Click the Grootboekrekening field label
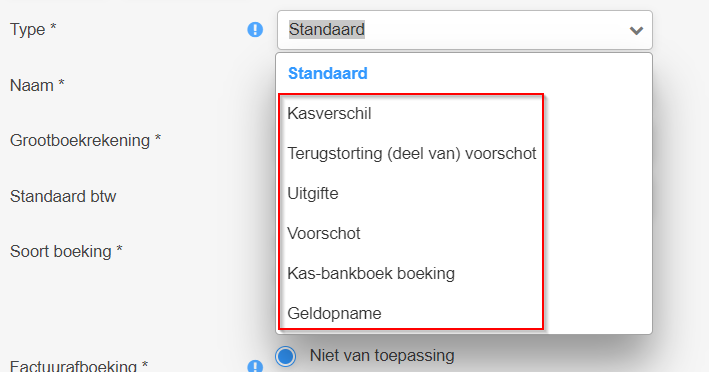The width and height of the screenshot is (709, 372). [85, 141]
